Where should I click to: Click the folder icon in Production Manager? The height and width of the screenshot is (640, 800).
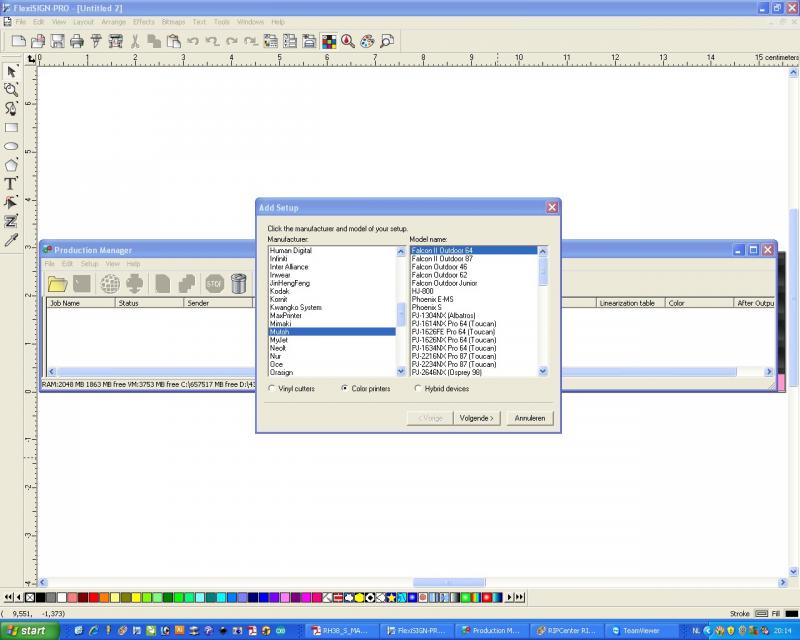pyautogui.click(x=58, y=284)
